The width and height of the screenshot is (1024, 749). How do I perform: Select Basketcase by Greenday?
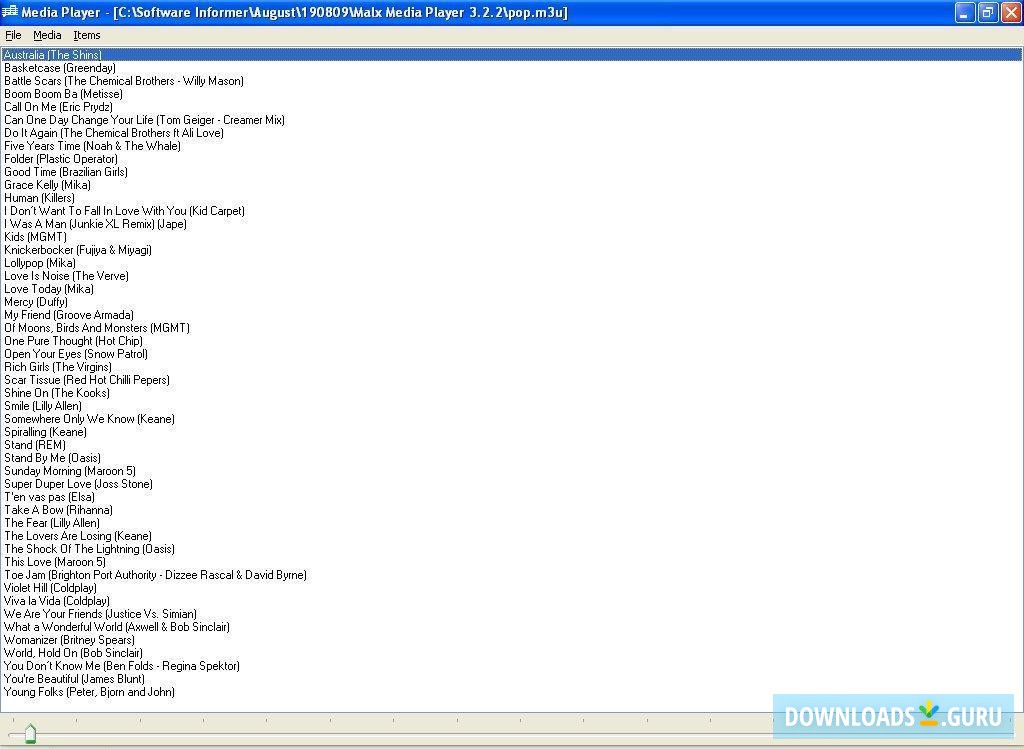coord(60,67)
